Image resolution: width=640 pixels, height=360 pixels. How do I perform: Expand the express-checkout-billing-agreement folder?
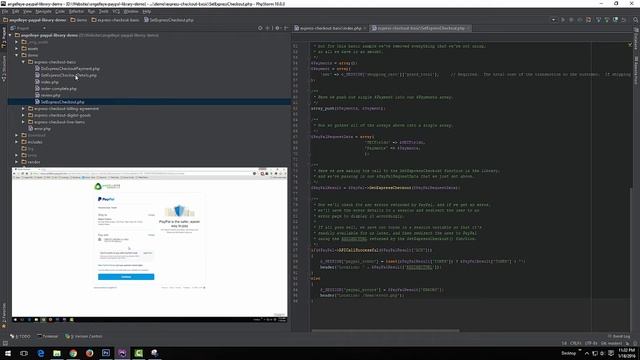[x=23, y=109]
